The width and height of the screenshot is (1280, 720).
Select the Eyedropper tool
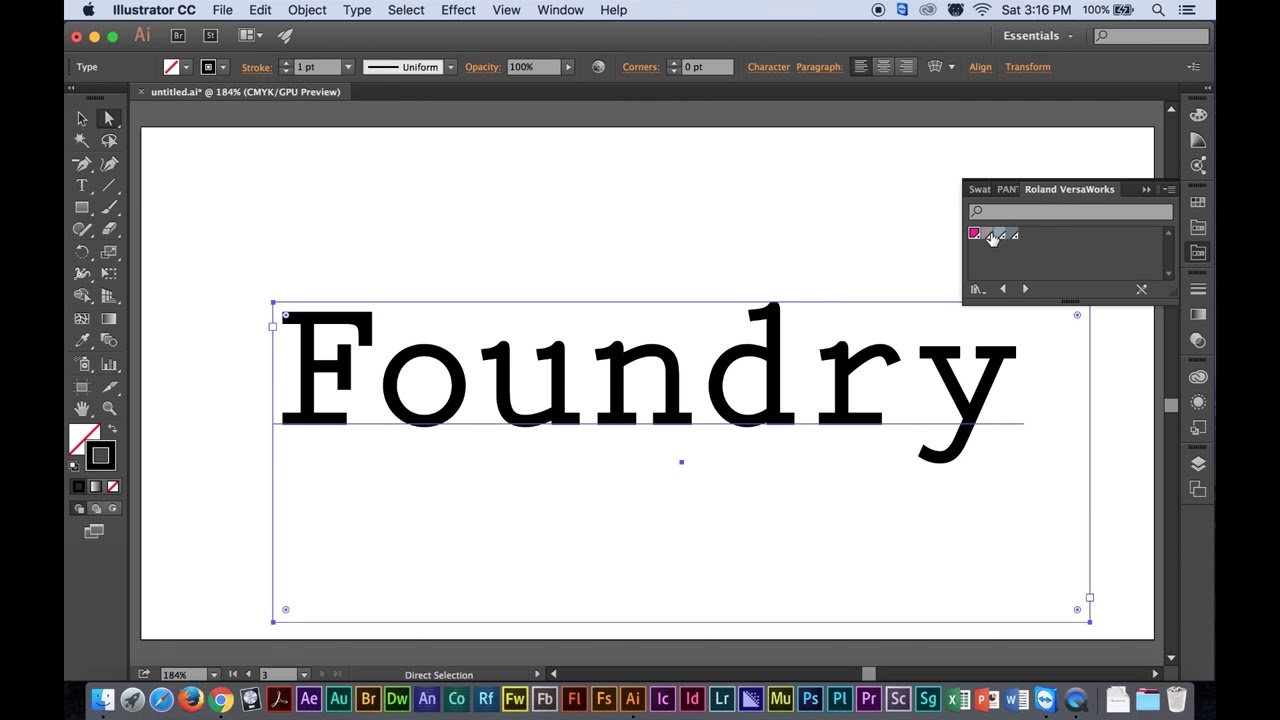point(82,341)
